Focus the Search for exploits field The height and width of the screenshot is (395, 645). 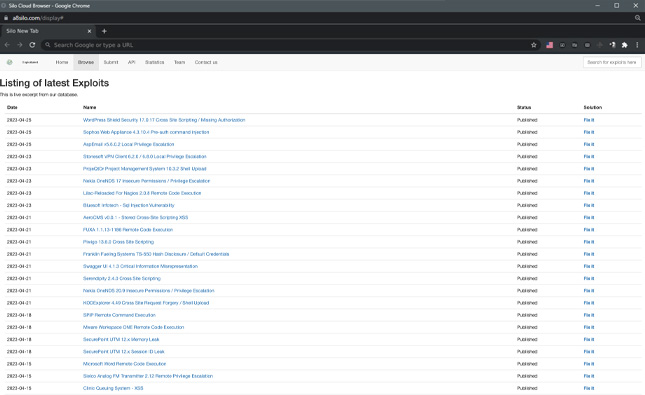coord(612,62)
